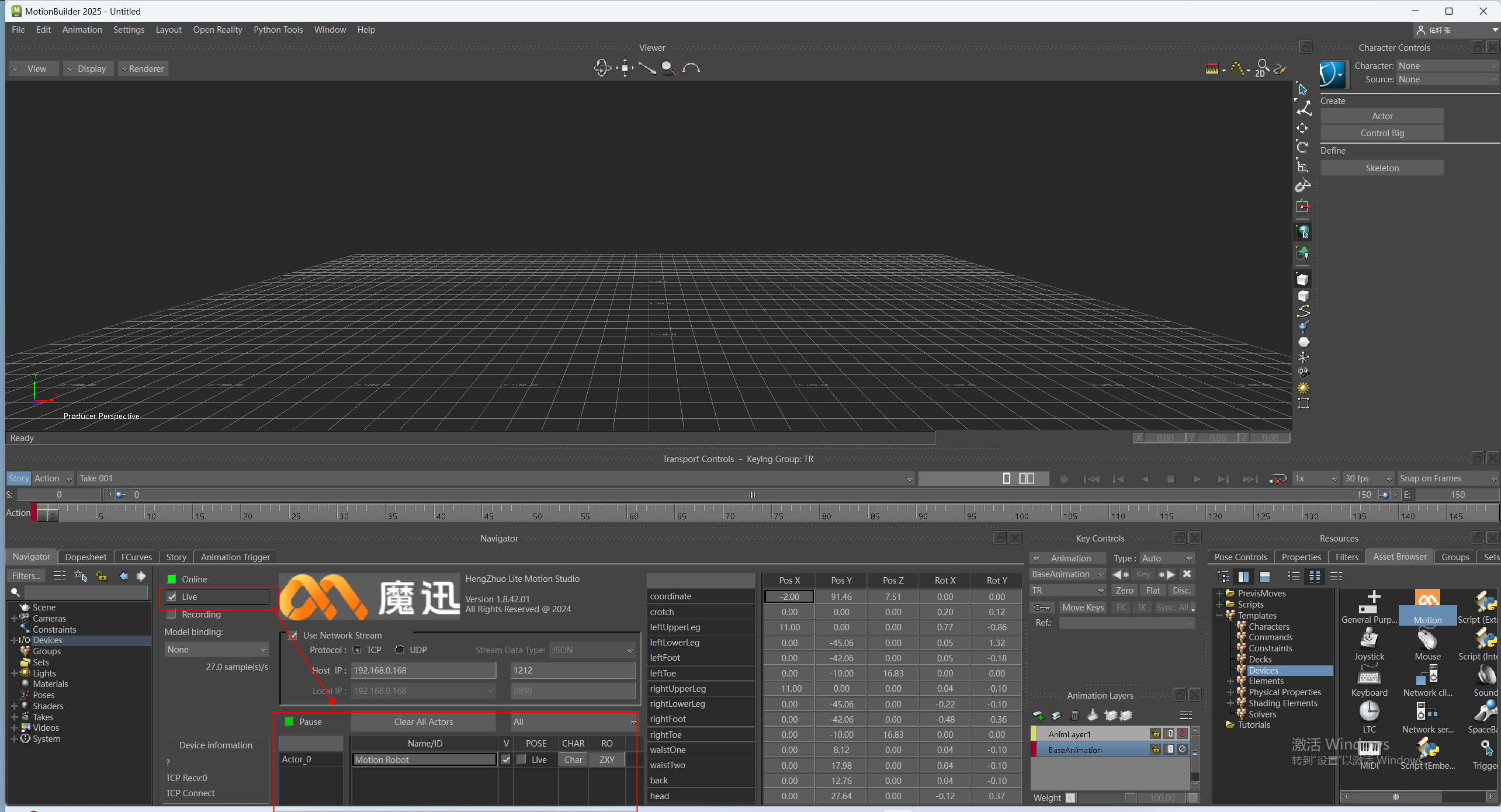The width and height of the screenshot is (1501, 812).
Task: Click the Record button in Transport Controls
Action: point(1064,479)
